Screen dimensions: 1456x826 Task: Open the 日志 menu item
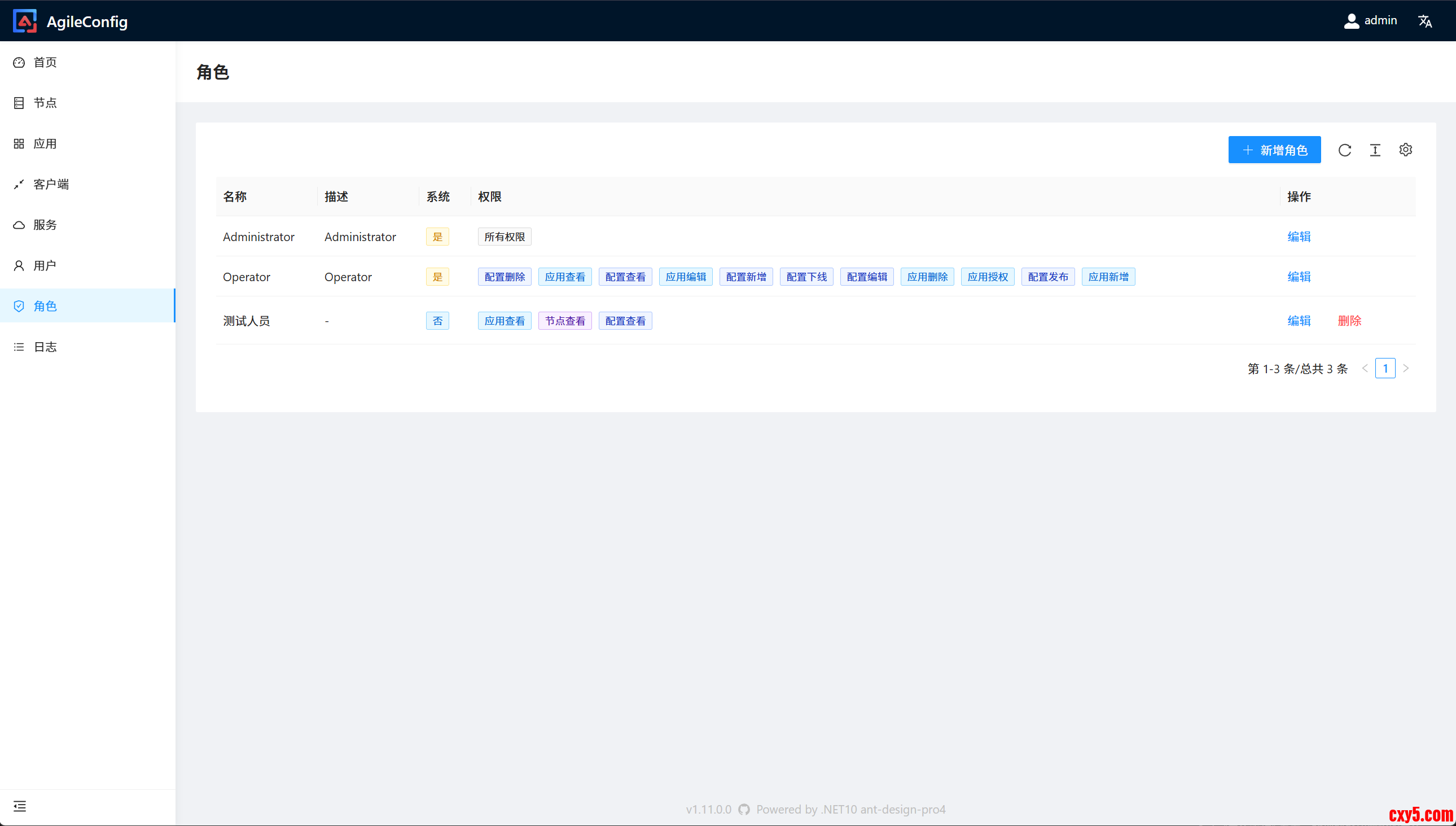click(45, 347)
